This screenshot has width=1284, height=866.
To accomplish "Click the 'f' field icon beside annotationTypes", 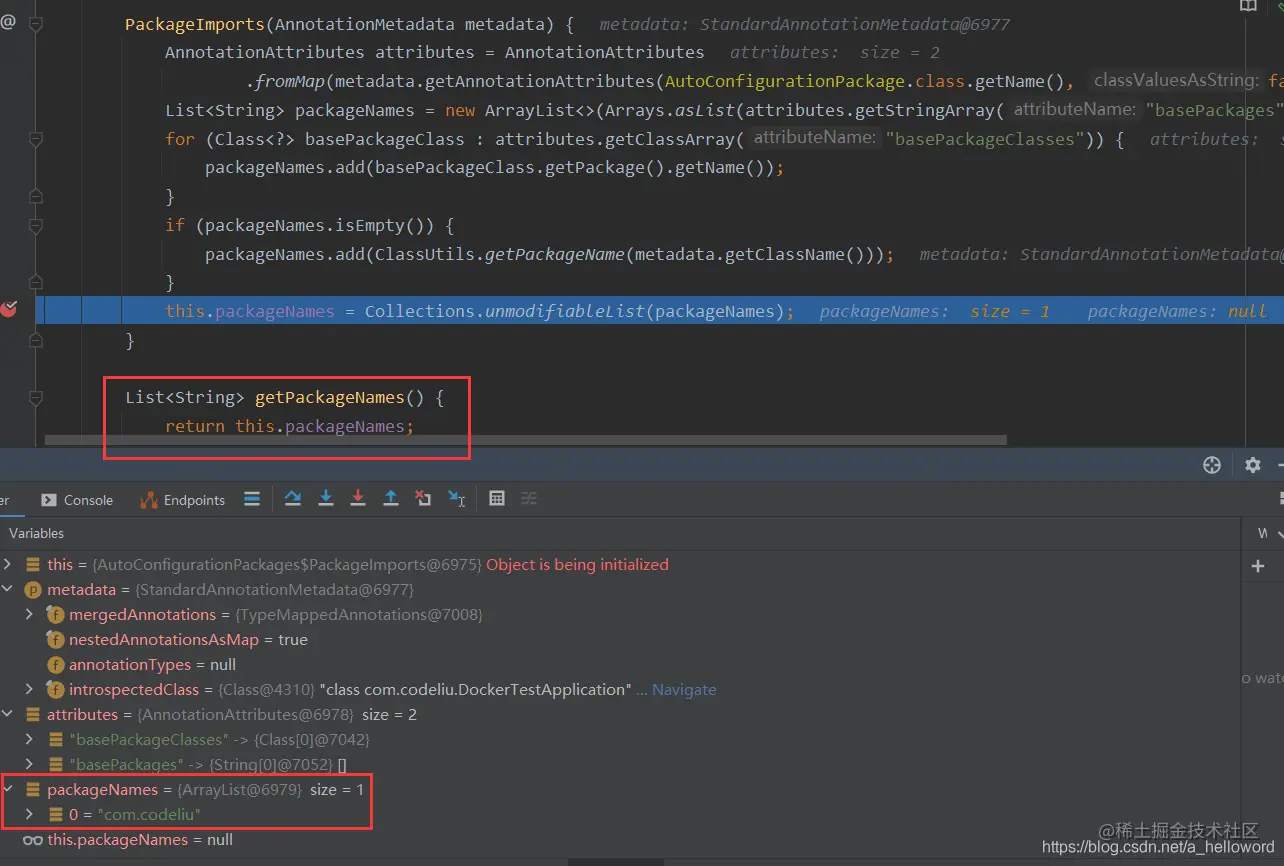I will point(56,665).
